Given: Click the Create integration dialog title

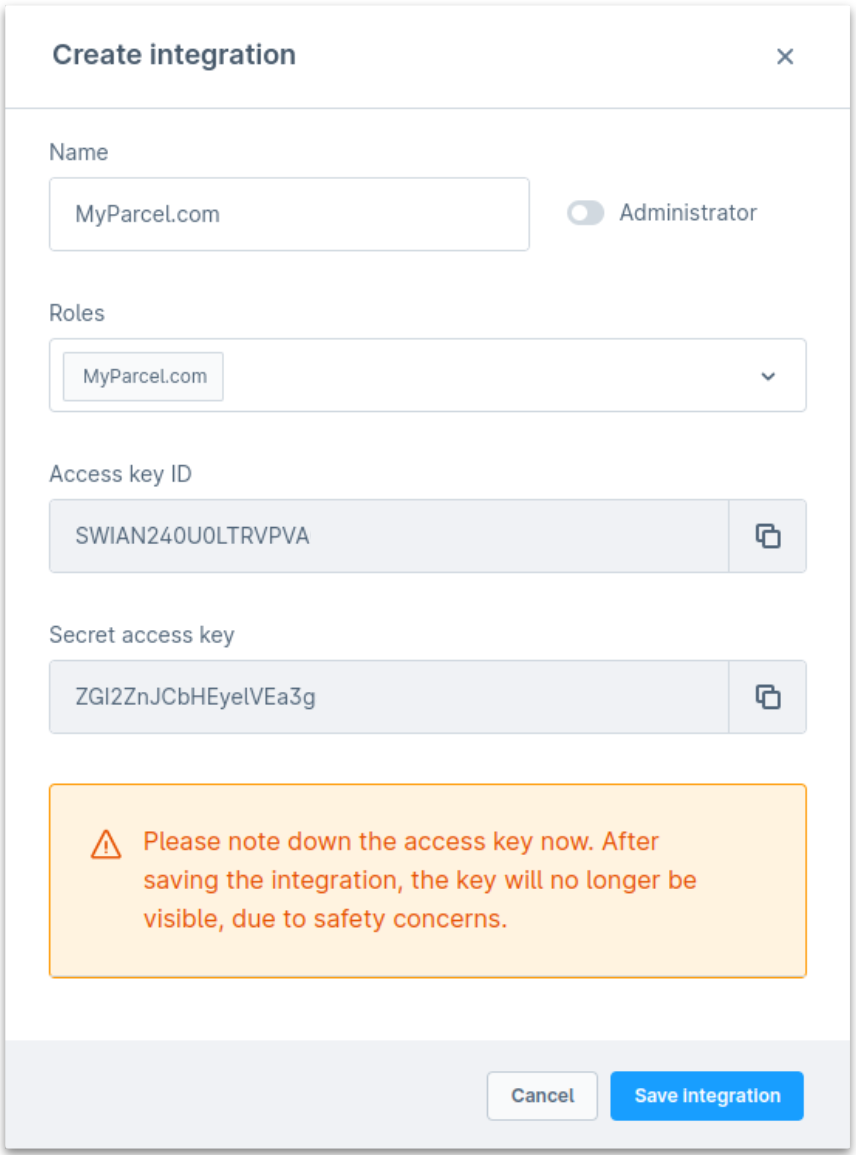Looking at the screenshot, I should tap(174, 56).
